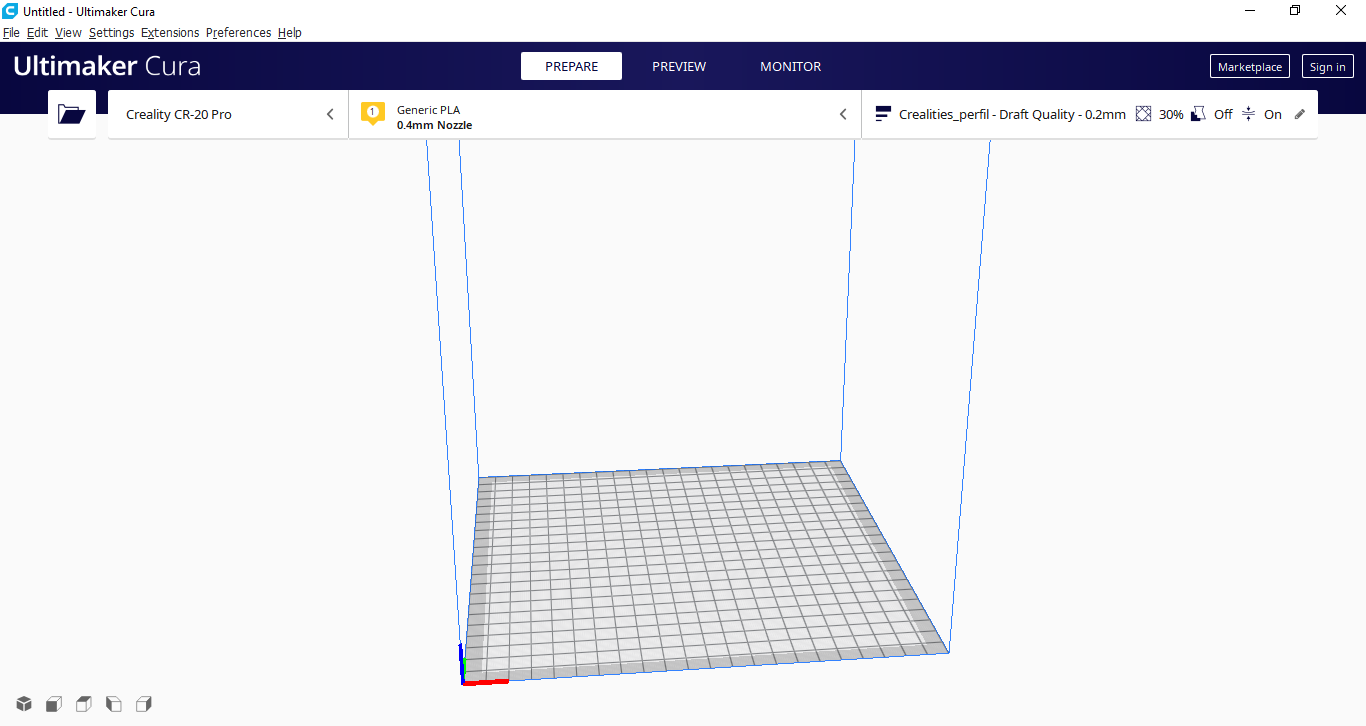Restore down the Cura window
The image size is (1366, 726).
click(1295, 11)
